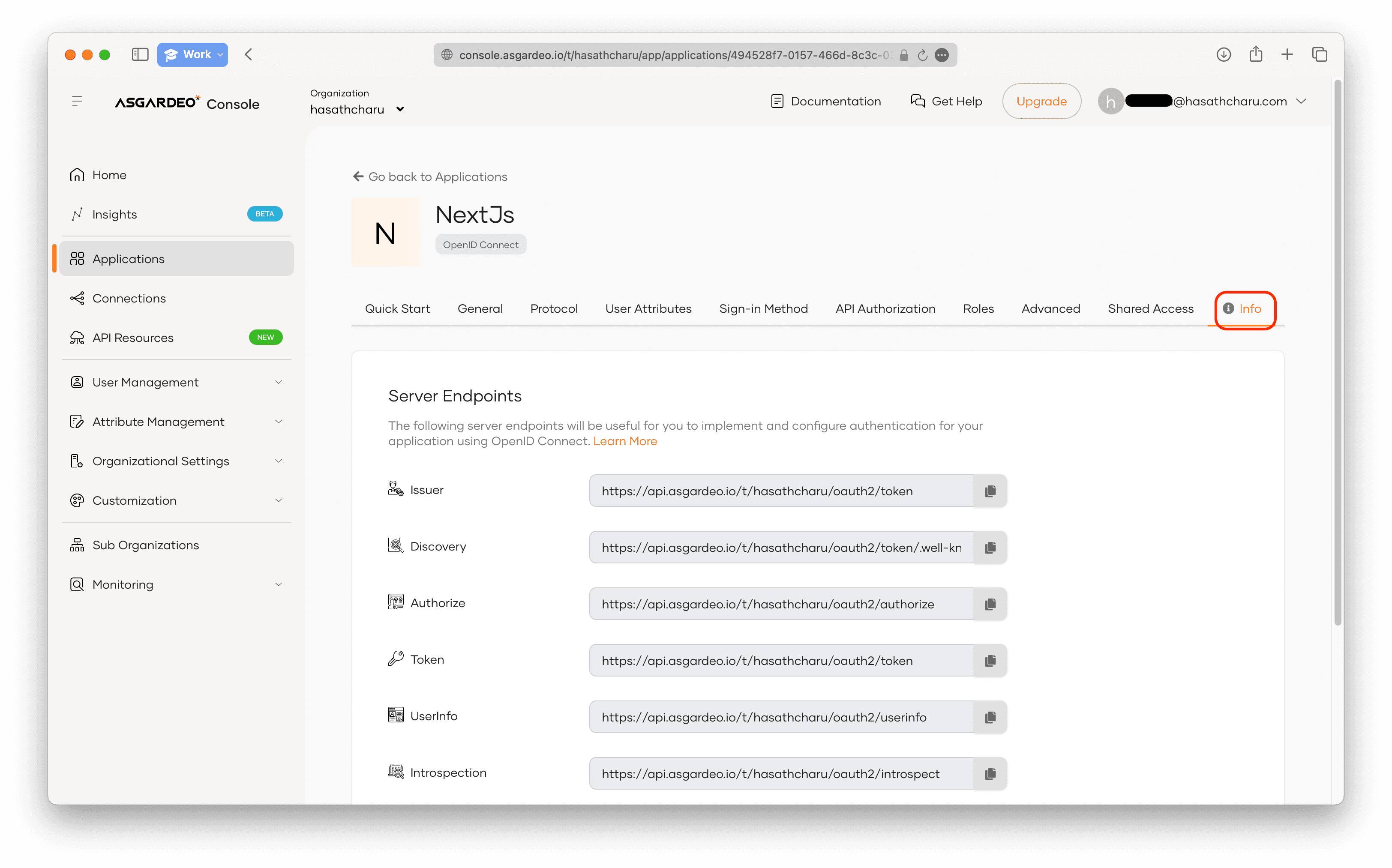Open the address bar extension menu icon
The width and height of the screenshot is (1392, 868).
pyautogui.click(x=942, y=55)
